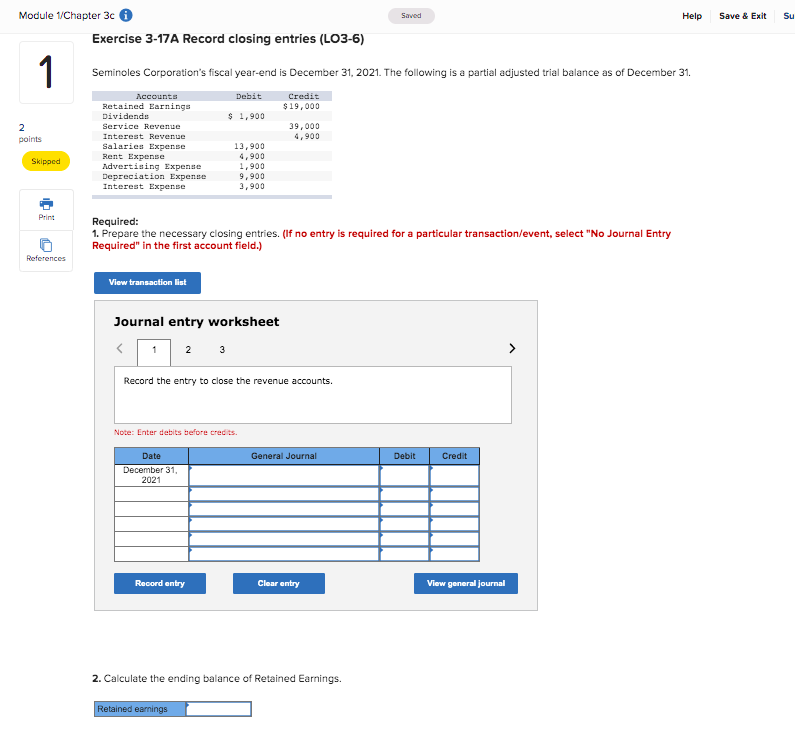
Task: Click Record entry button
Action: click(160, 583)
